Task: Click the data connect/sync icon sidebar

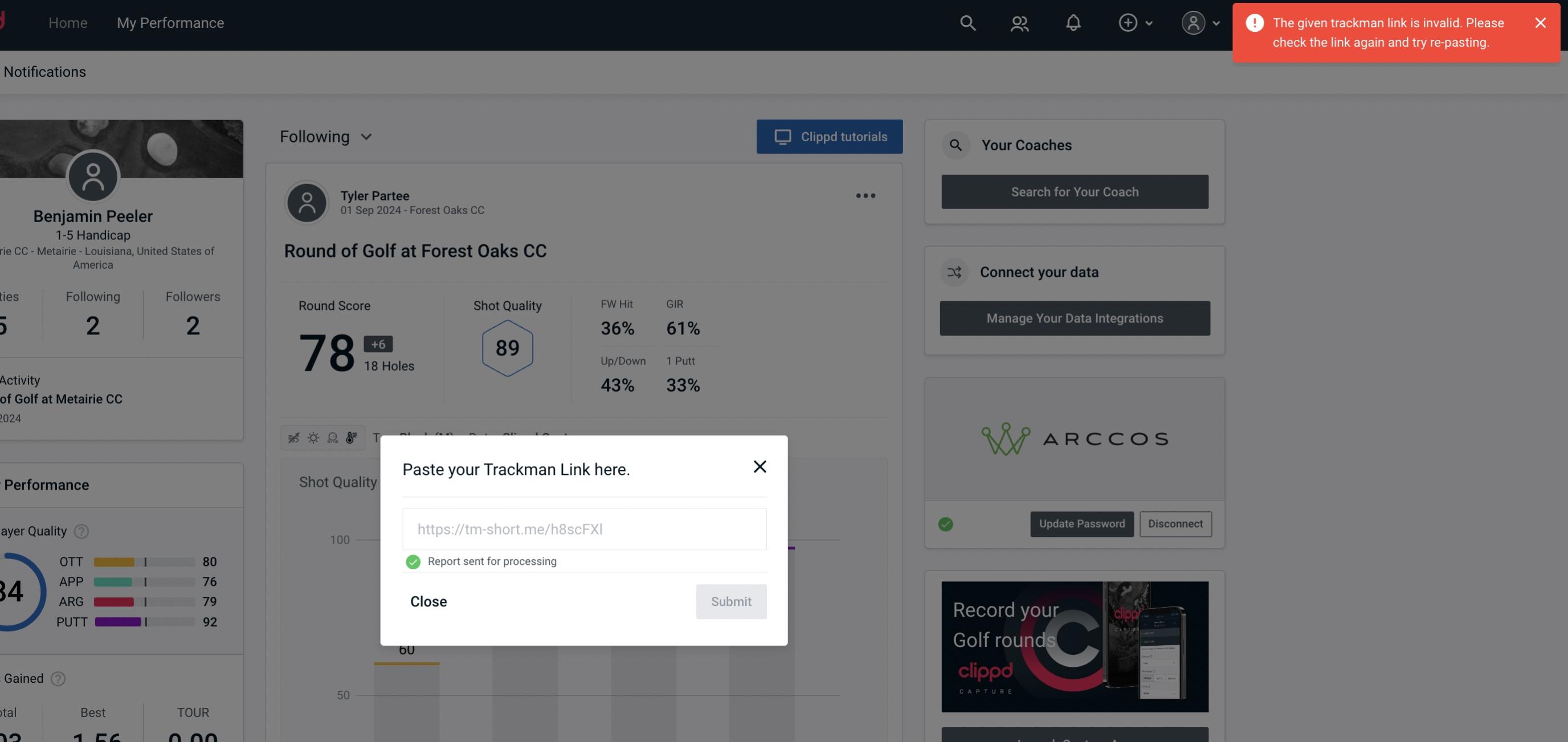Action: [954, 272]
